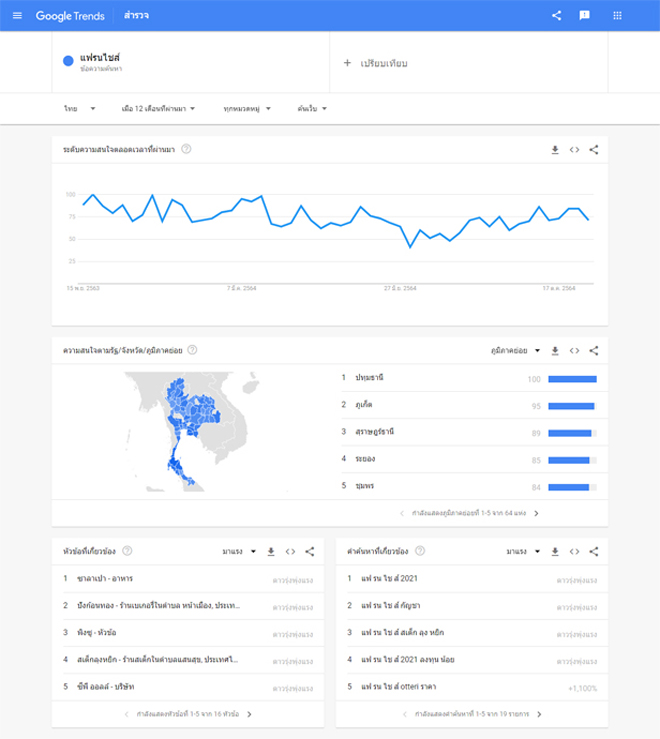This screenshot has height=739, width=660.
Task: Download the interest by subregion data
Action: point(555,351)
